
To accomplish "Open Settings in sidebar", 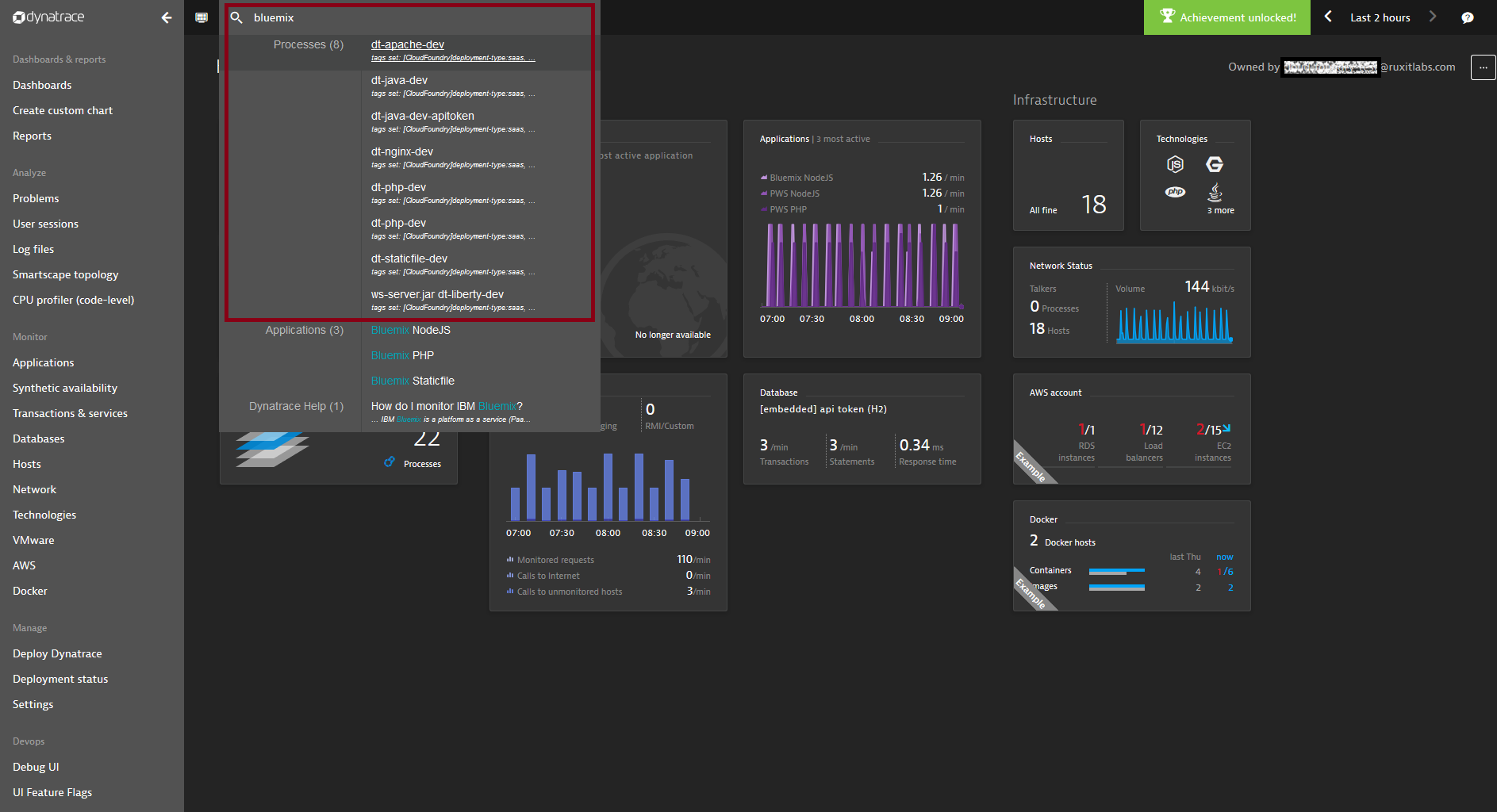I will [33, 704].
